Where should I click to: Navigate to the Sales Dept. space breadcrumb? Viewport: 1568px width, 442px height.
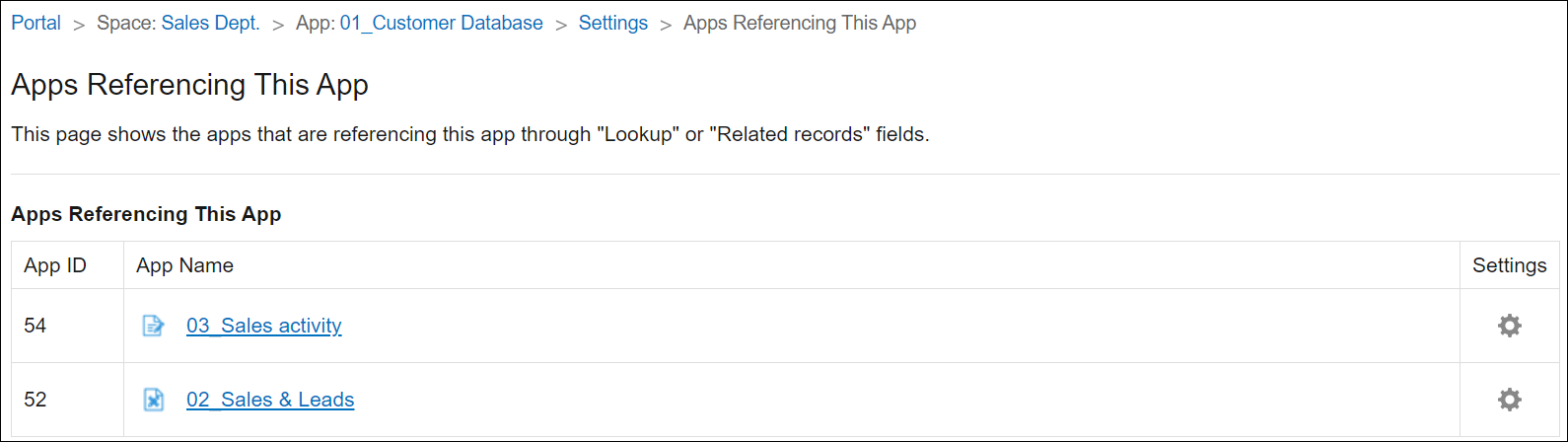click(210, 23)
